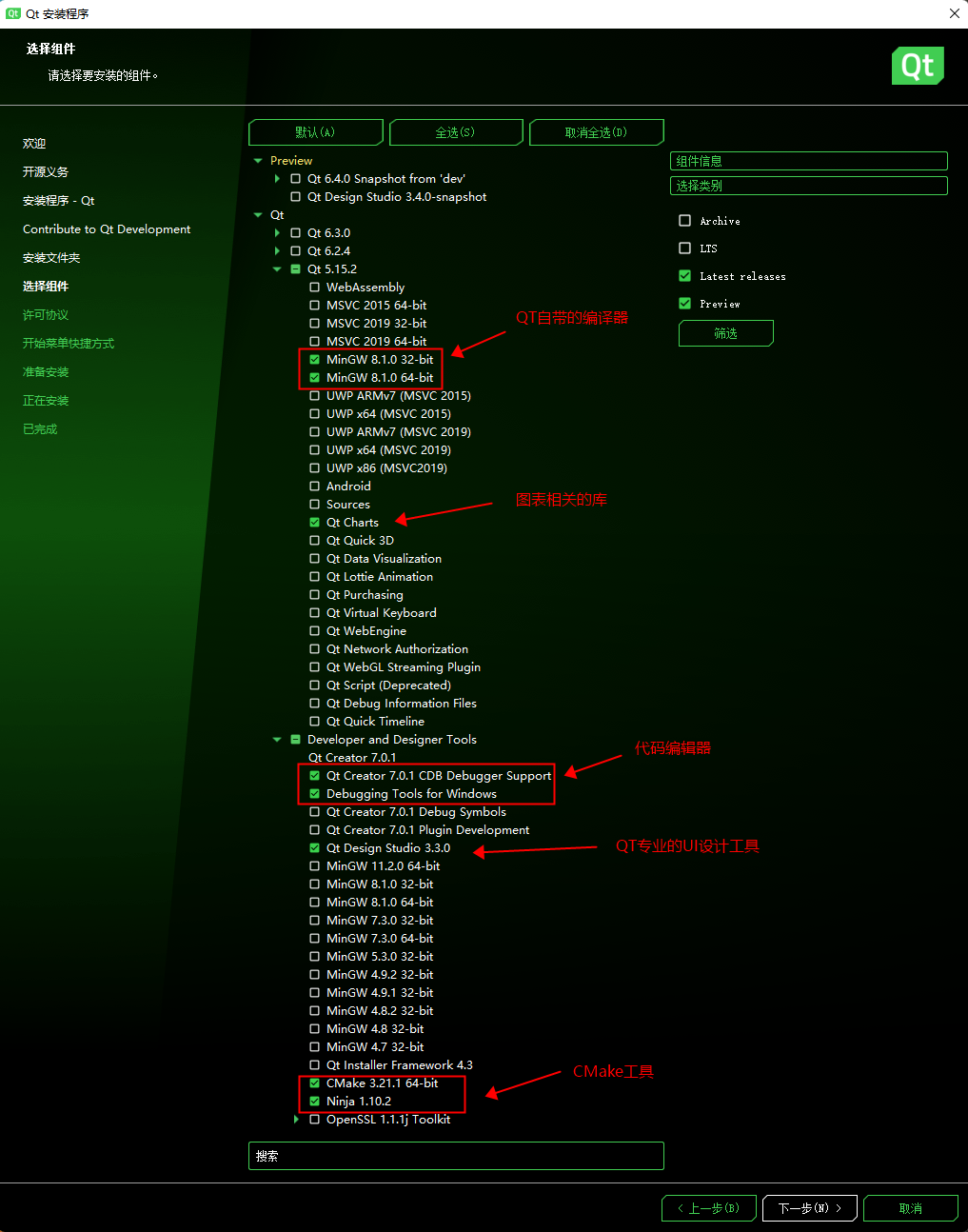
Task: Check the Android component
Action: 314,487
